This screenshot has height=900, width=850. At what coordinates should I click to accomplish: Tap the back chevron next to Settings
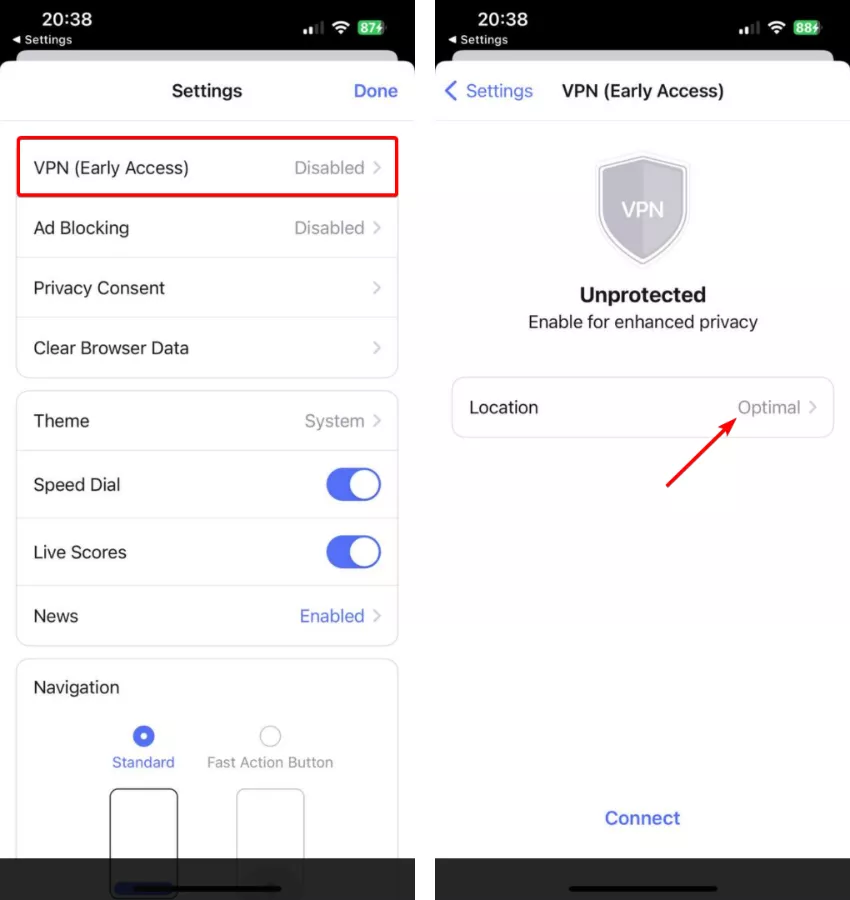click(451, 91)
